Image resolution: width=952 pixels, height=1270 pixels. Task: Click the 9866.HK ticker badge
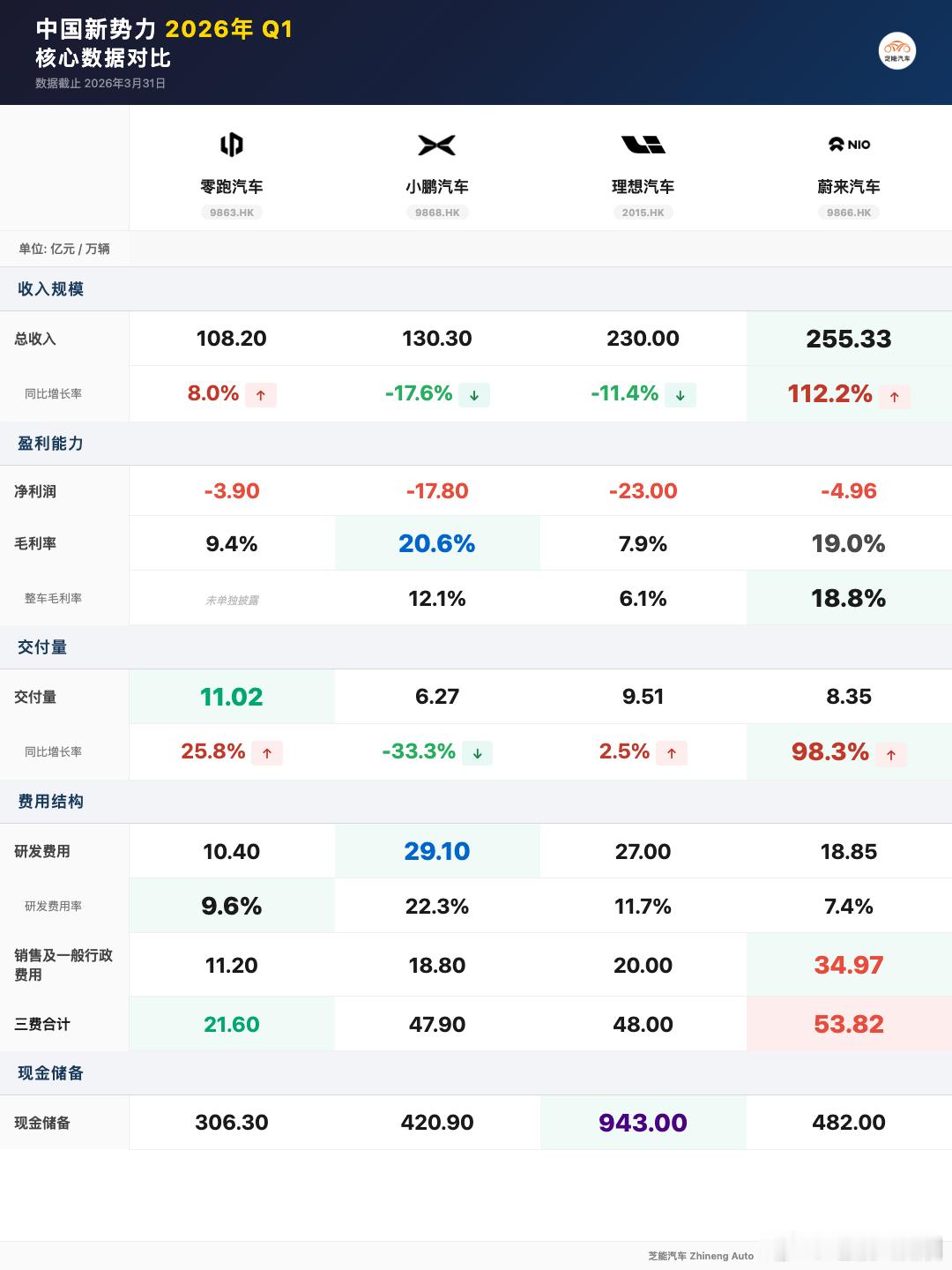tap(849, 213)
